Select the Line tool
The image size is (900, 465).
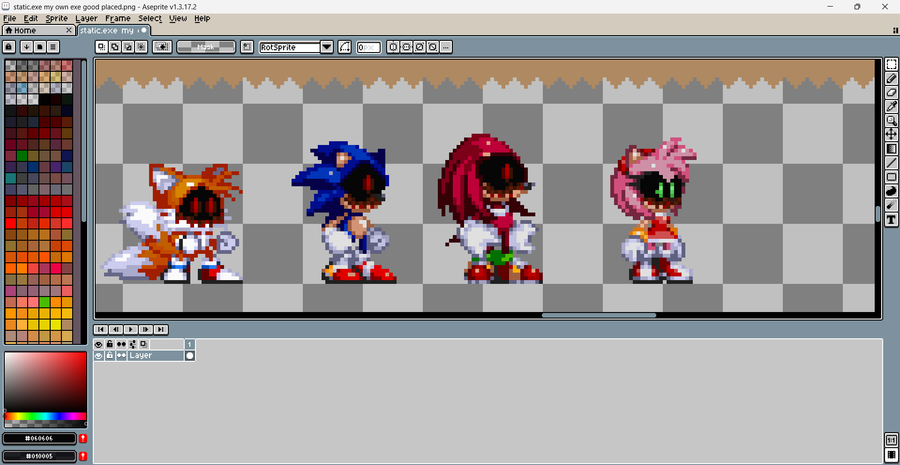(x=891, y=163)
